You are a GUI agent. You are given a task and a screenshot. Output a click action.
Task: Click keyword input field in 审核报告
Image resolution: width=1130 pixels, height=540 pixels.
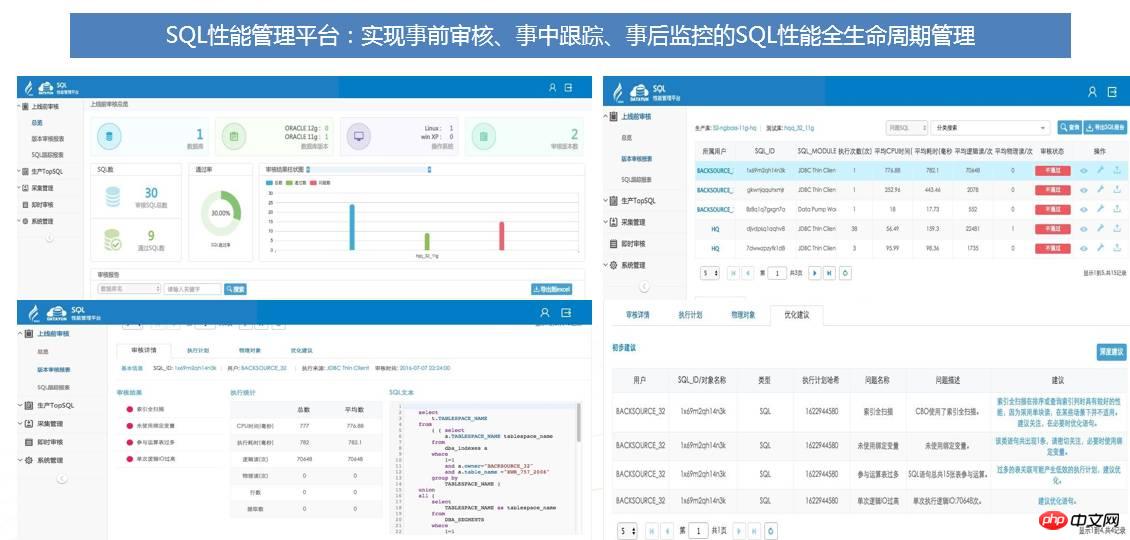point(192,289)
